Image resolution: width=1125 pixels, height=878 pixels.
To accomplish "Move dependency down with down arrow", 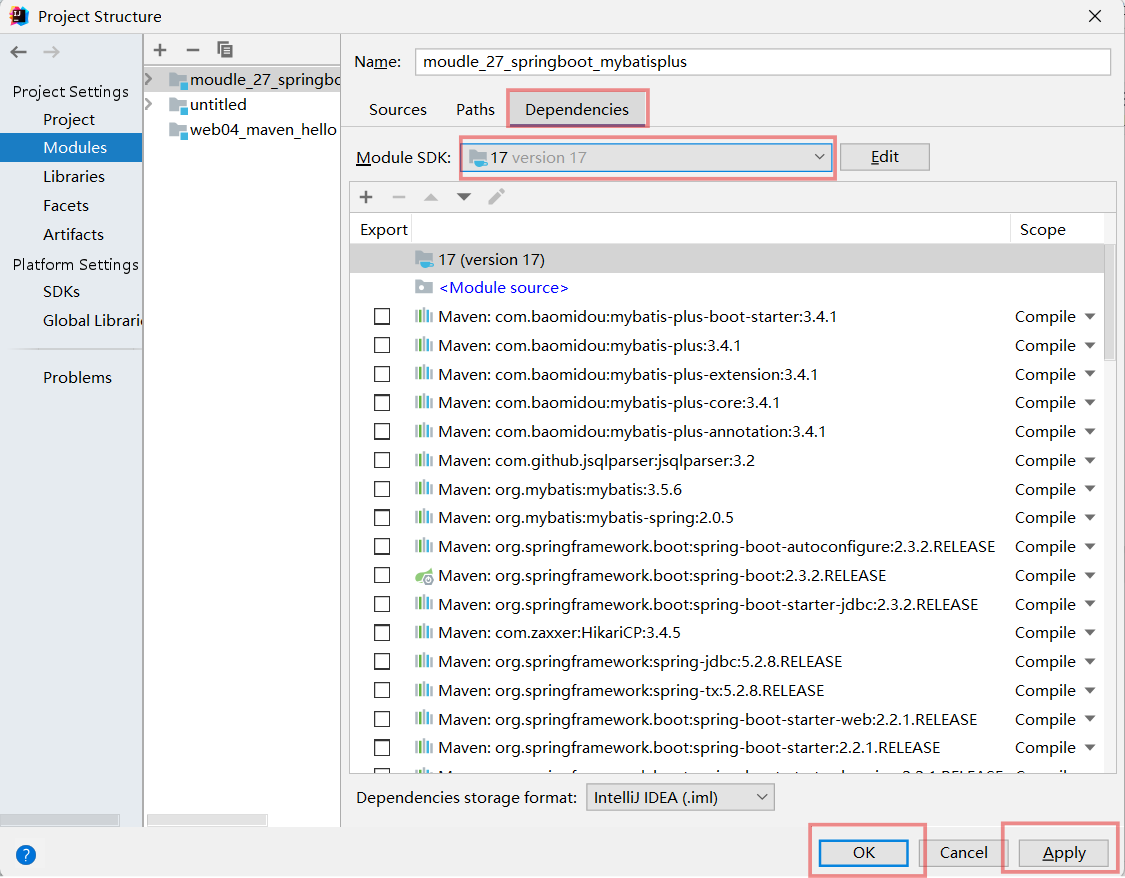I will 463,197.
